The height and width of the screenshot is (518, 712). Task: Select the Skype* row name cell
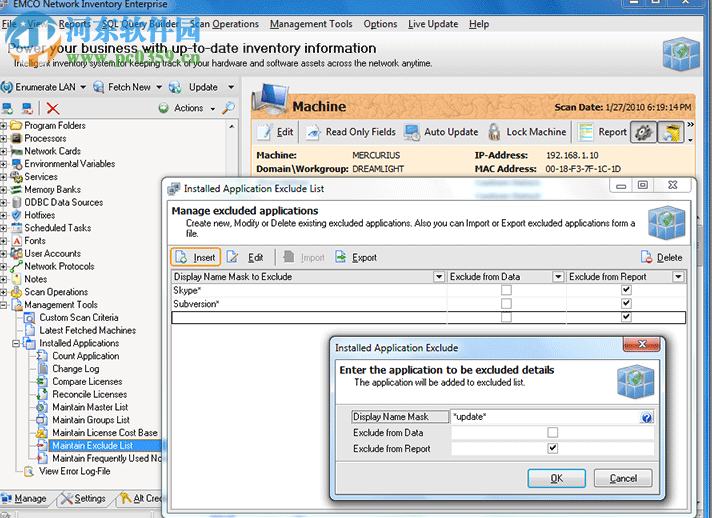[x=309, y=290]
